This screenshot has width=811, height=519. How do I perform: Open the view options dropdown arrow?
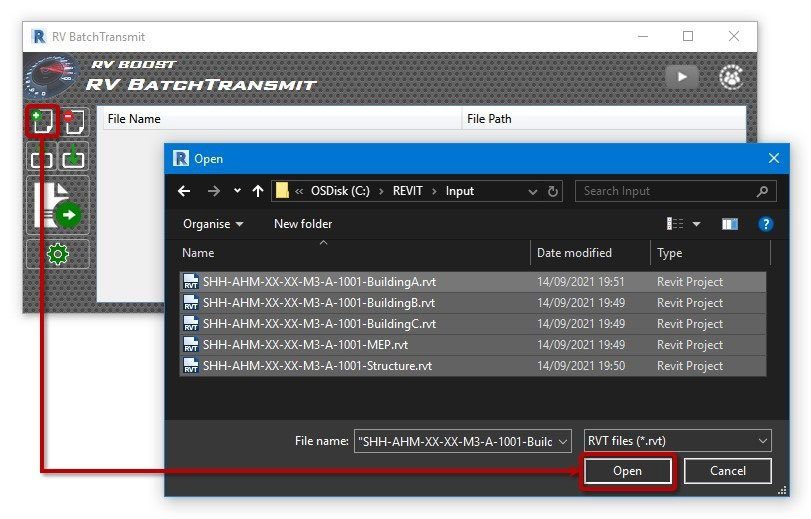(697, 225)
